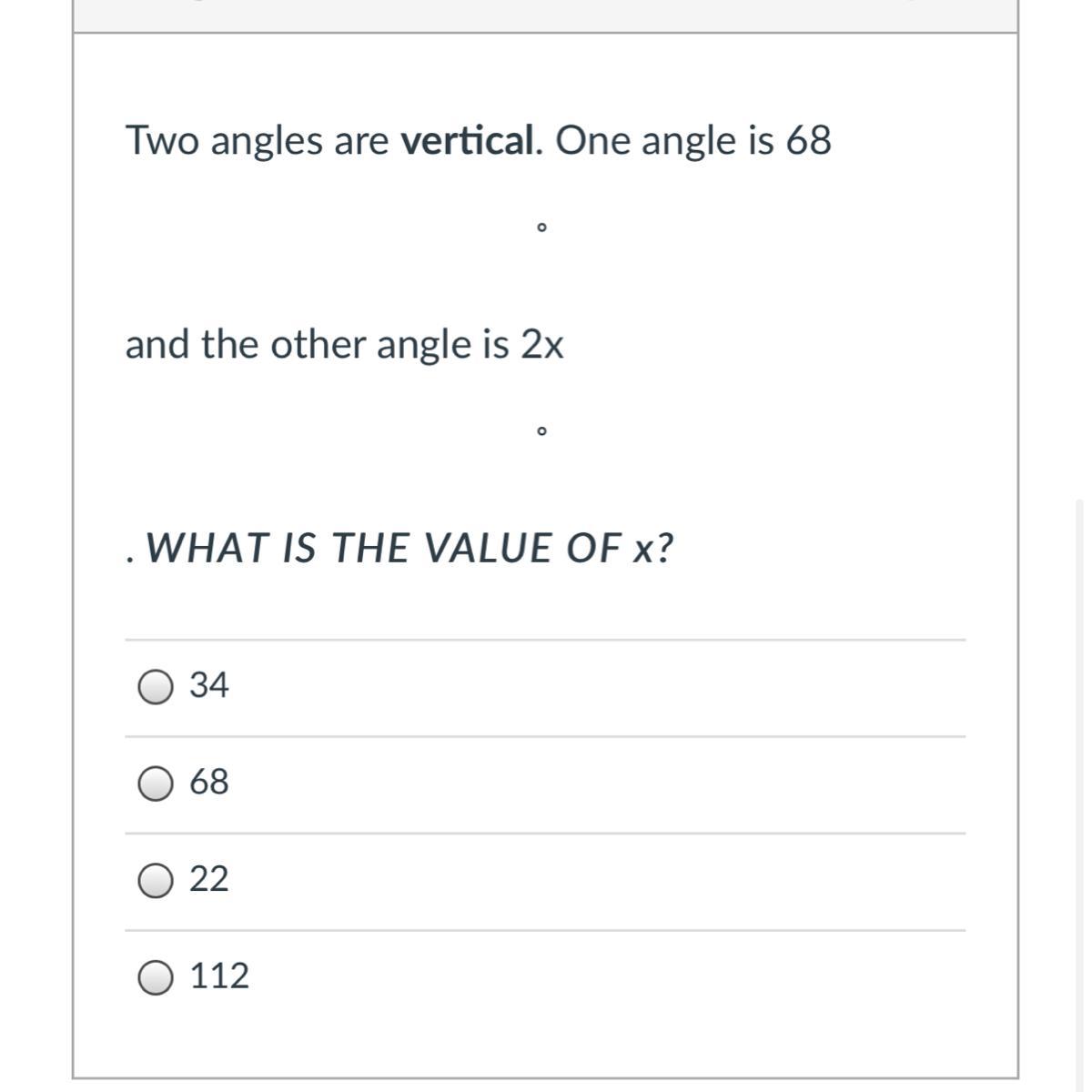
Task: Click the answer label "34"
Action: [209, 685]
